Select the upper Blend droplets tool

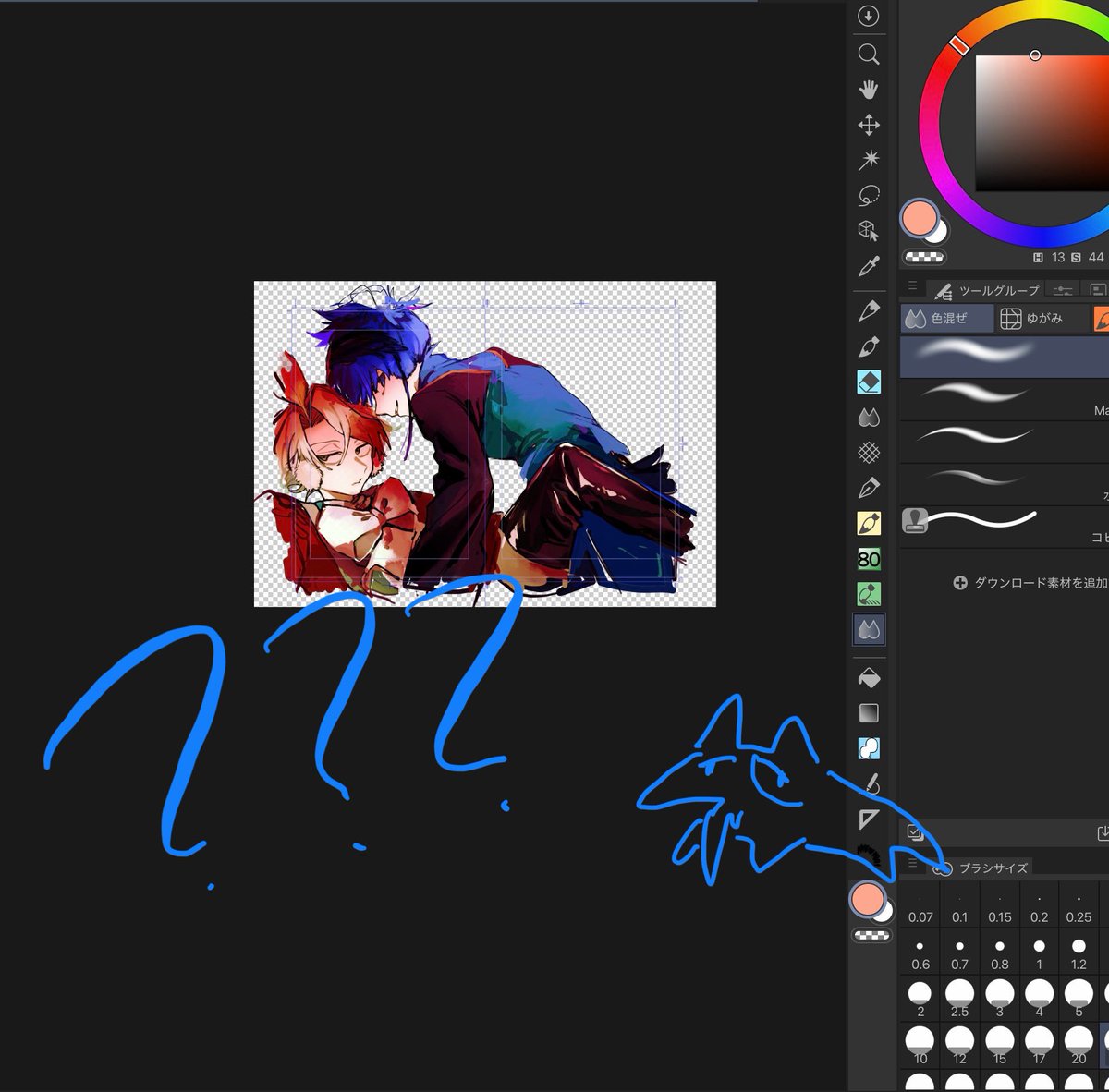pyautogui.click(x=869, y=418)
